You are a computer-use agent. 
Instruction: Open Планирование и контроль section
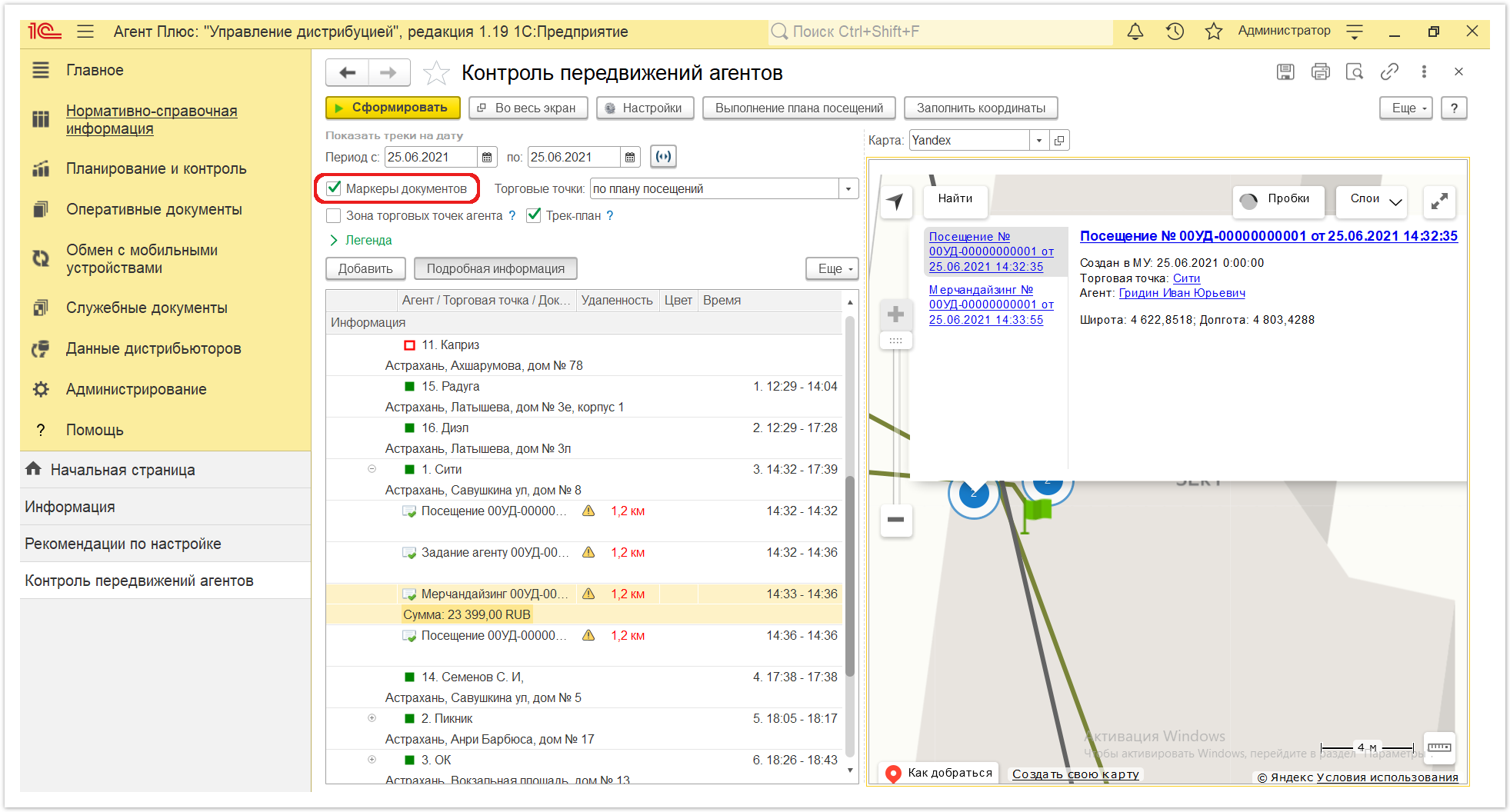(156, 169)
